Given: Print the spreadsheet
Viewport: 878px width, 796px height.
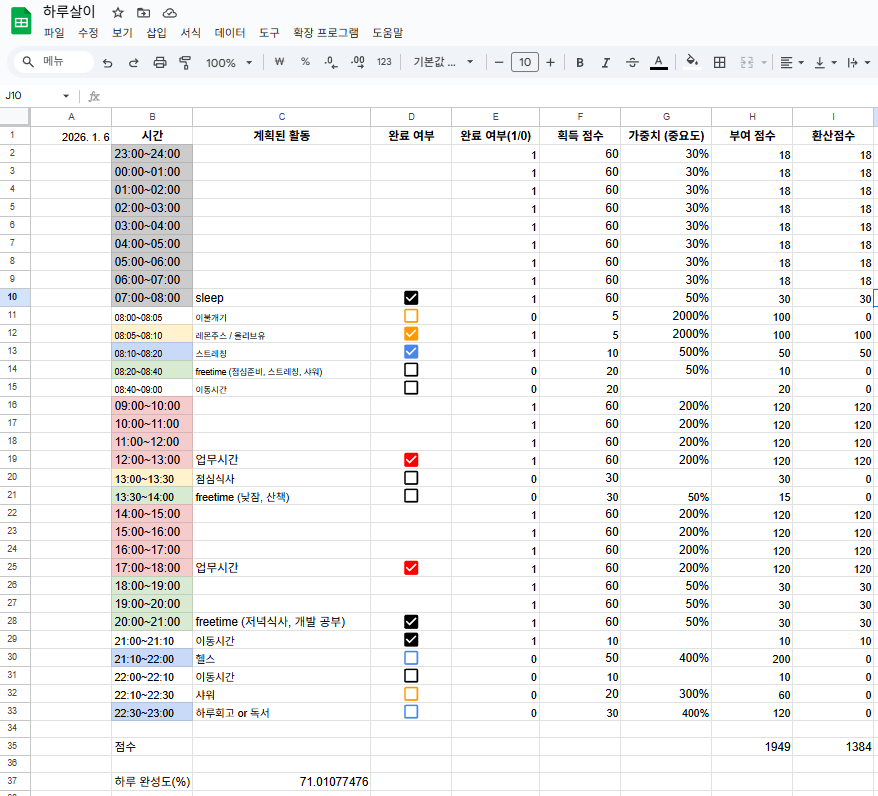Looking at the screenshot, I should tap(160, 63).
